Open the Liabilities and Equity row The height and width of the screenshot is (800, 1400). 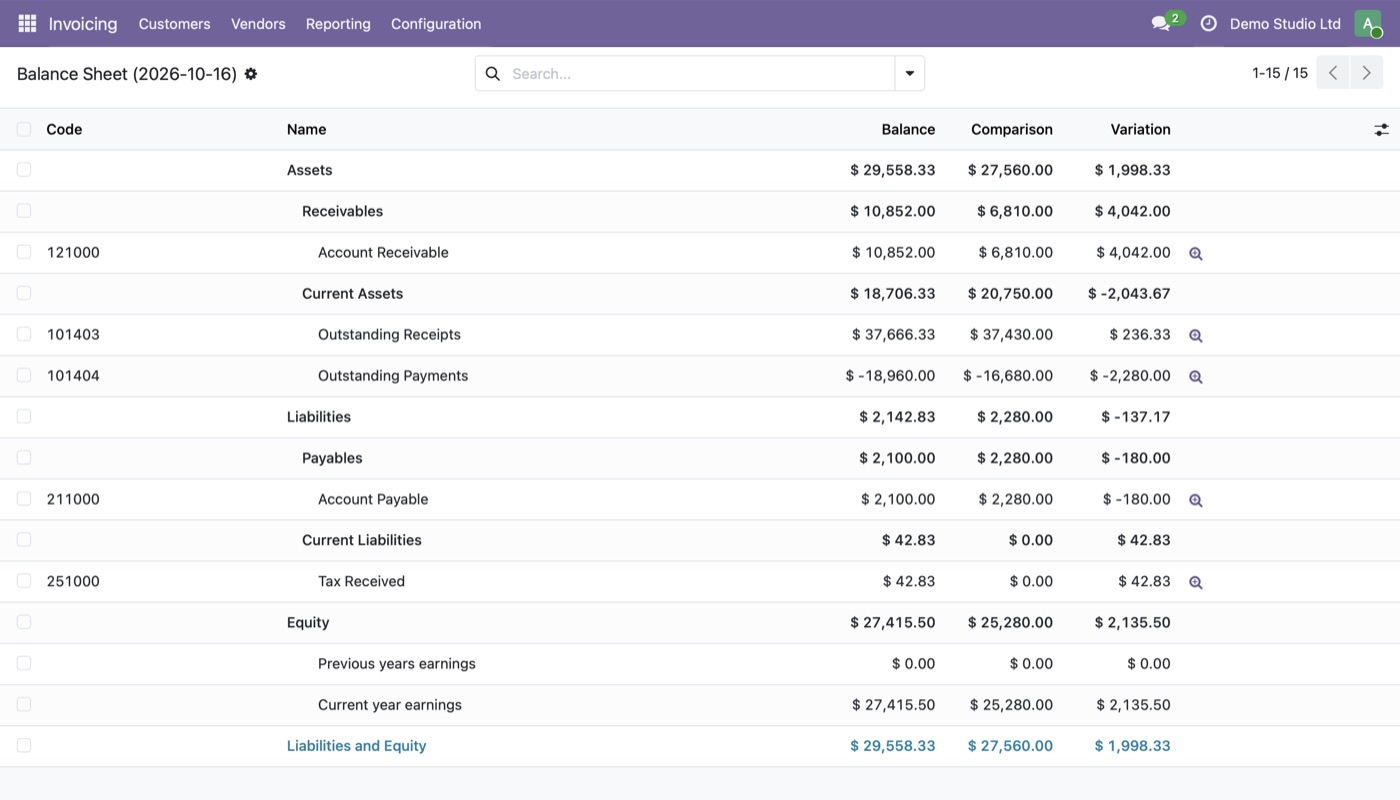(x=700, y=746)
